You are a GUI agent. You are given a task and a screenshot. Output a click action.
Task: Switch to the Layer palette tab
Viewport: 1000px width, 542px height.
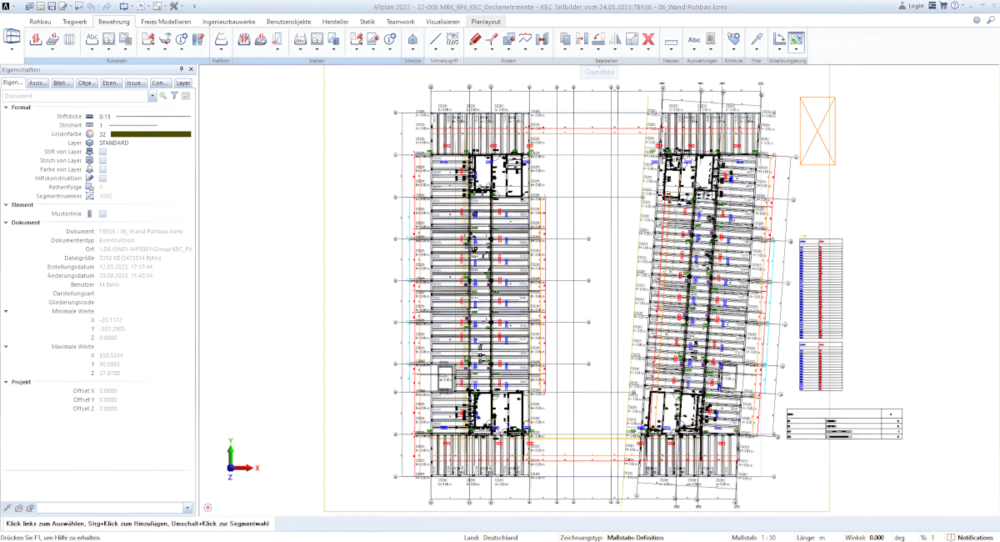(183, 82)
